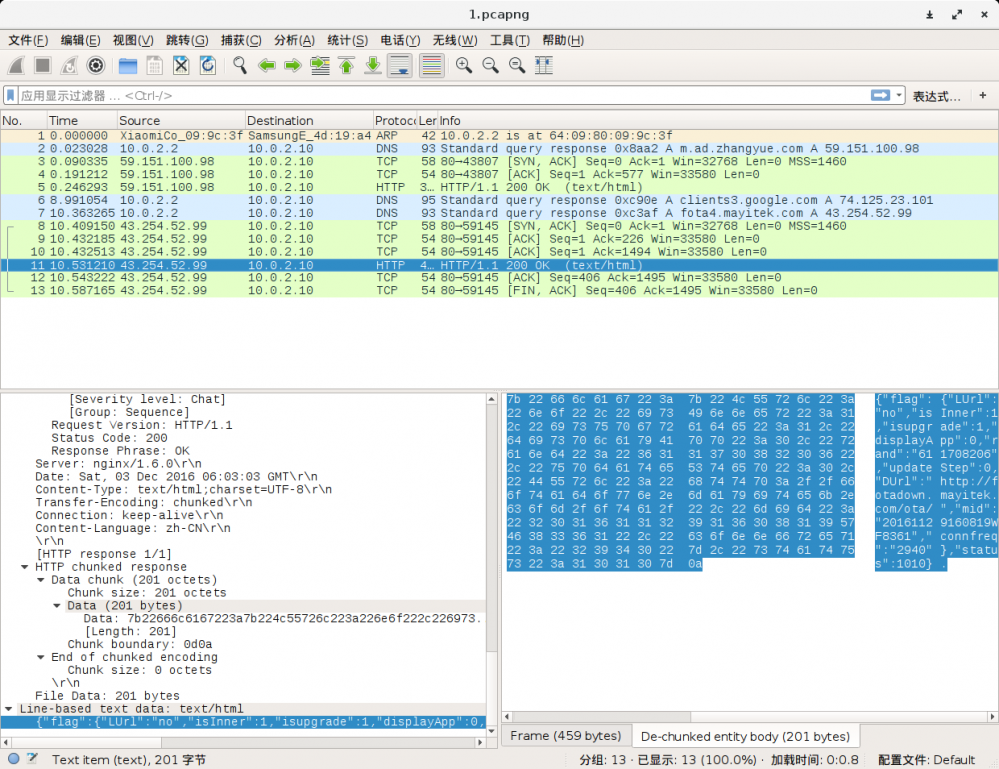The image size is (999, 769).
Task: Click the display filter input field
Action: (440, 96)
